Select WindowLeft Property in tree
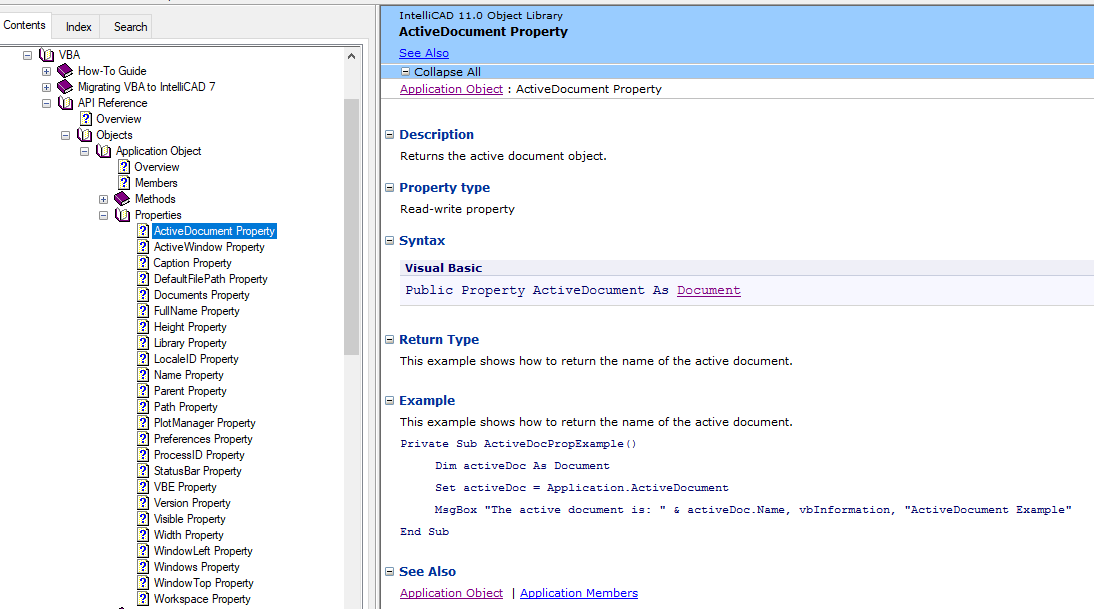The width and height of the screenshot is (1094, 609). pos(203,551)
